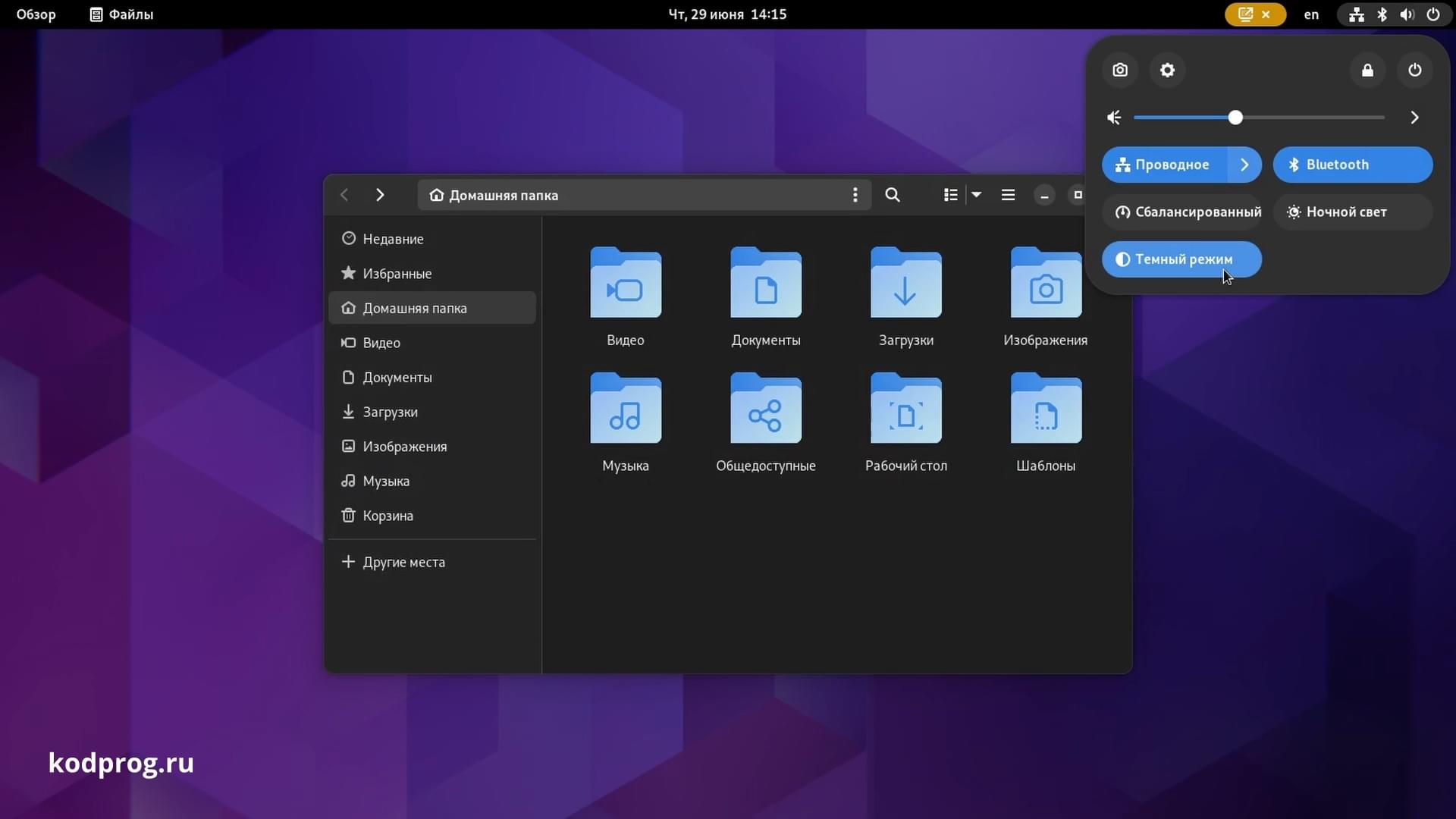
Task: Open the Общедоступные folder icon
Action: tap(766, 408)
